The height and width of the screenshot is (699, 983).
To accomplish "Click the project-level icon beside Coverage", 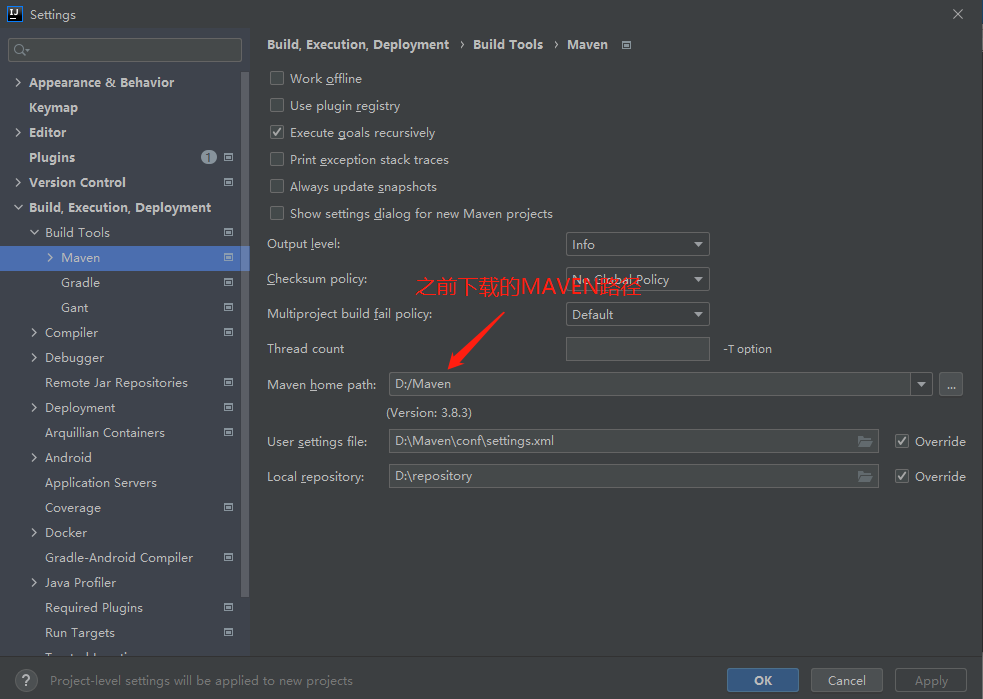I will click(x=229, y=507).
